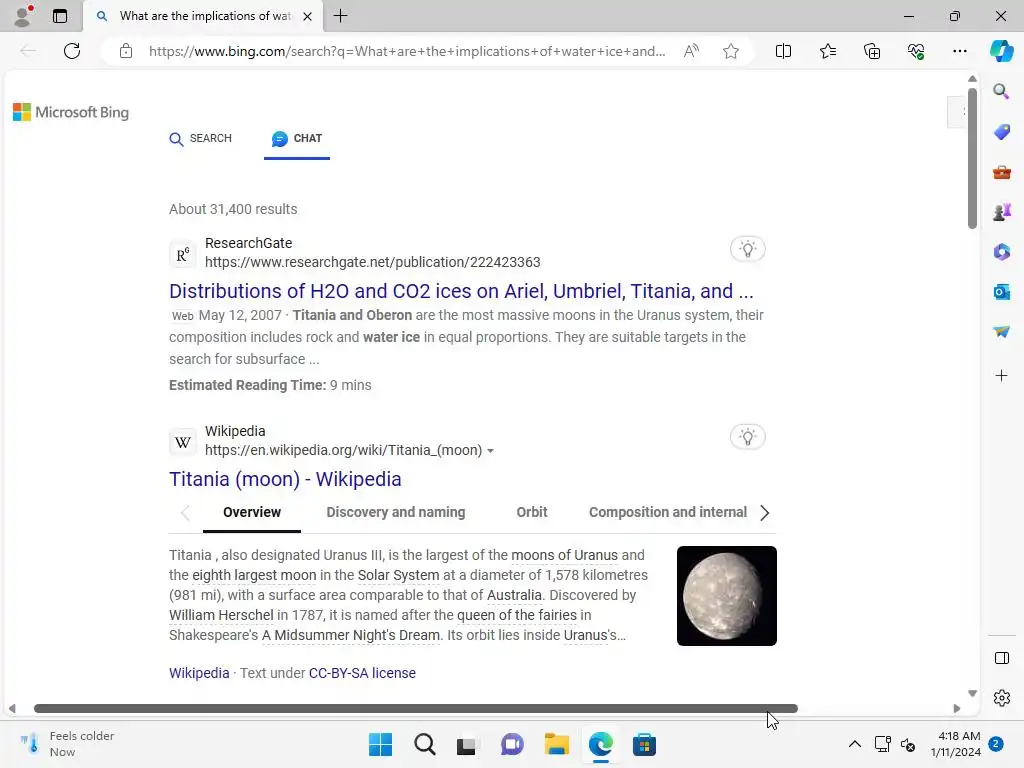Viewport: 1024px width, 768px height.
Task: Click the horizontal scrollbar thumb
Action: tap(416, 709)
